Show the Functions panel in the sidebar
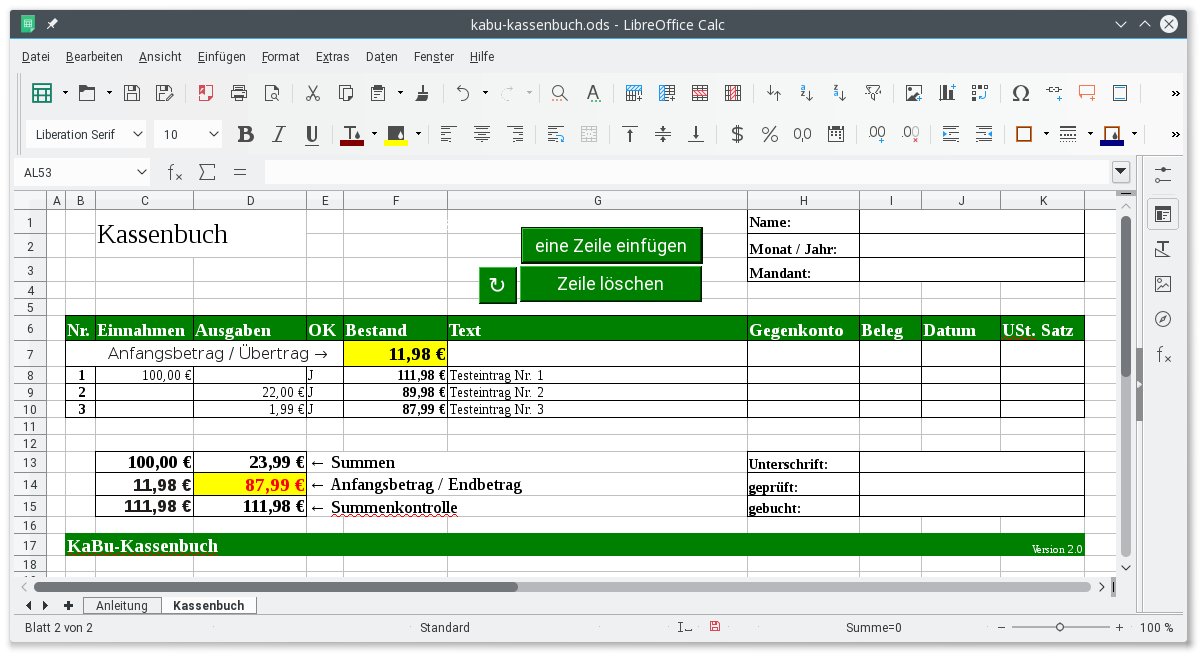Viewport: 1203px width, 658px height. coord(1161,352)
